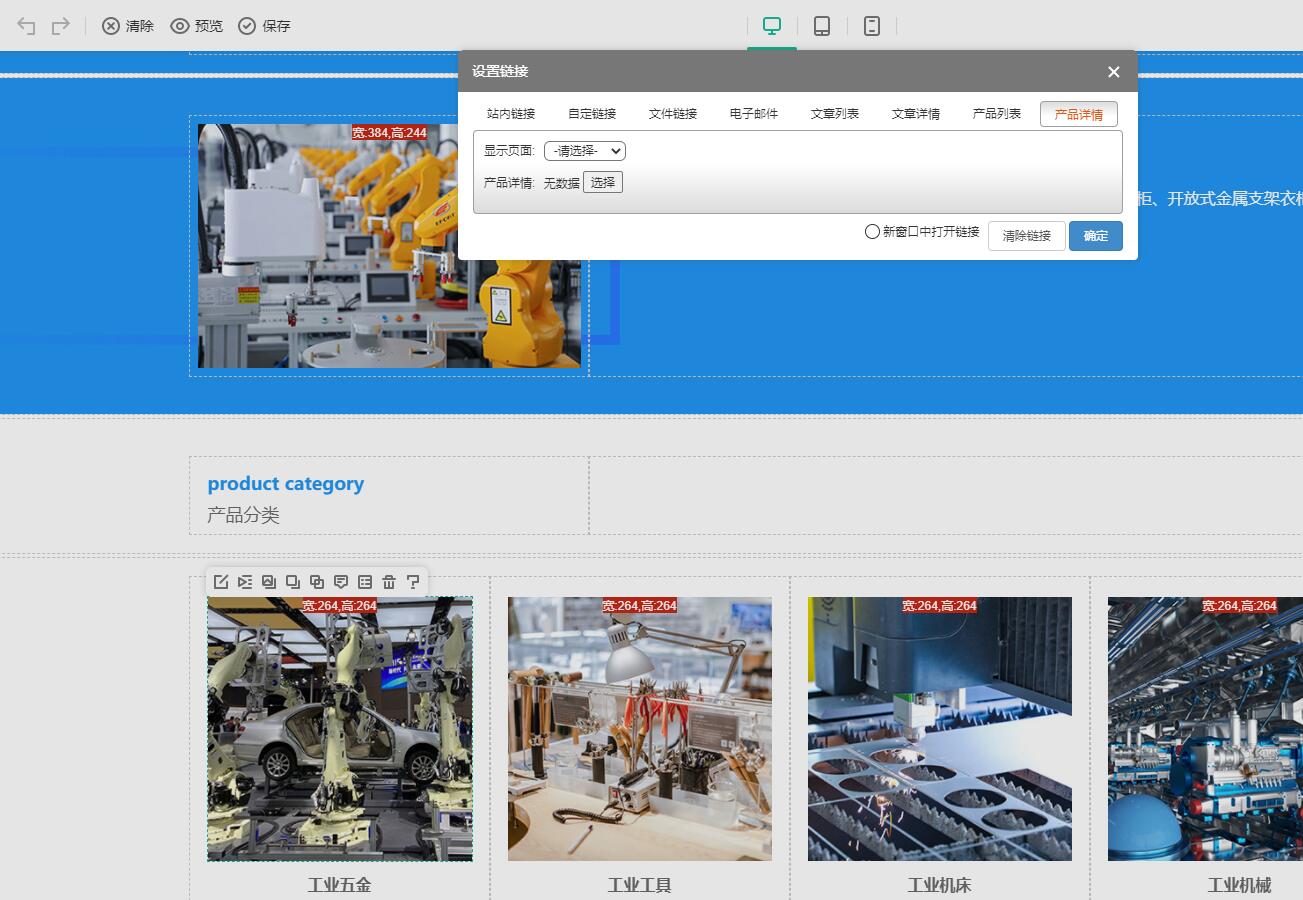The image size is (1303, 900).
Task: Switch to tablet view icon
Action: tap(822, 26)
